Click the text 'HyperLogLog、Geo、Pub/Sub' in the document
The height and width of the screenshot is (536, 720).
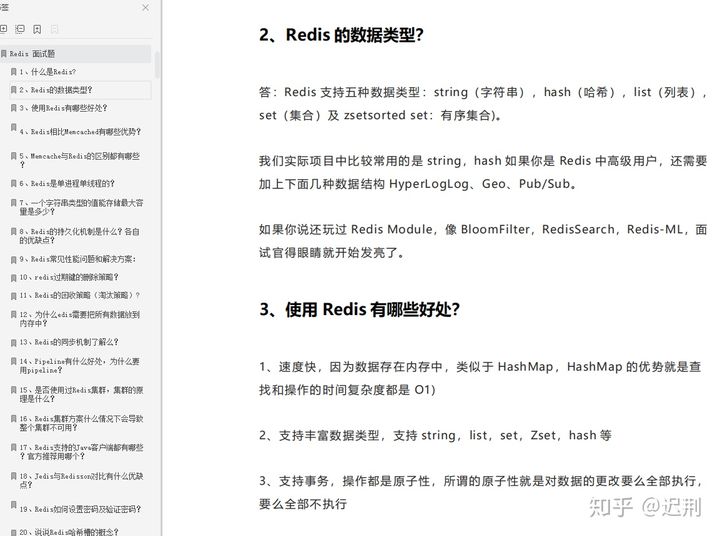tap(479, 184)
